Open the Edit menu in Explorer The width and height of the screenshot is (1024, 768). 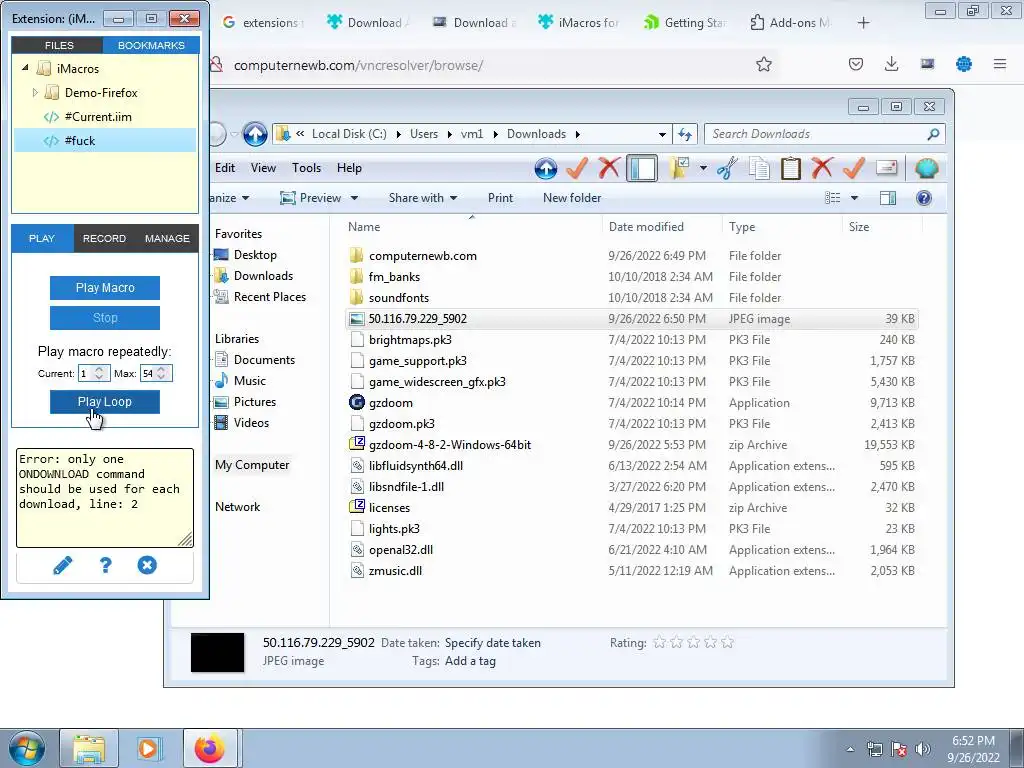coord(225,168)
